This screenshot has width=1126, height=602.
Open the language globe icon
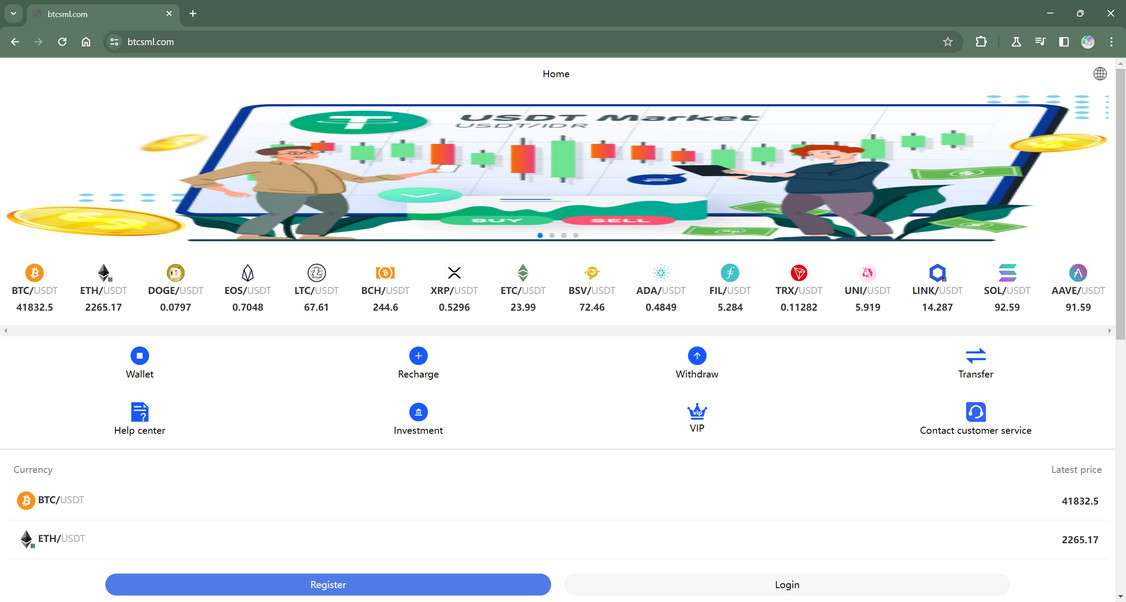click(x=1099, y=73)
